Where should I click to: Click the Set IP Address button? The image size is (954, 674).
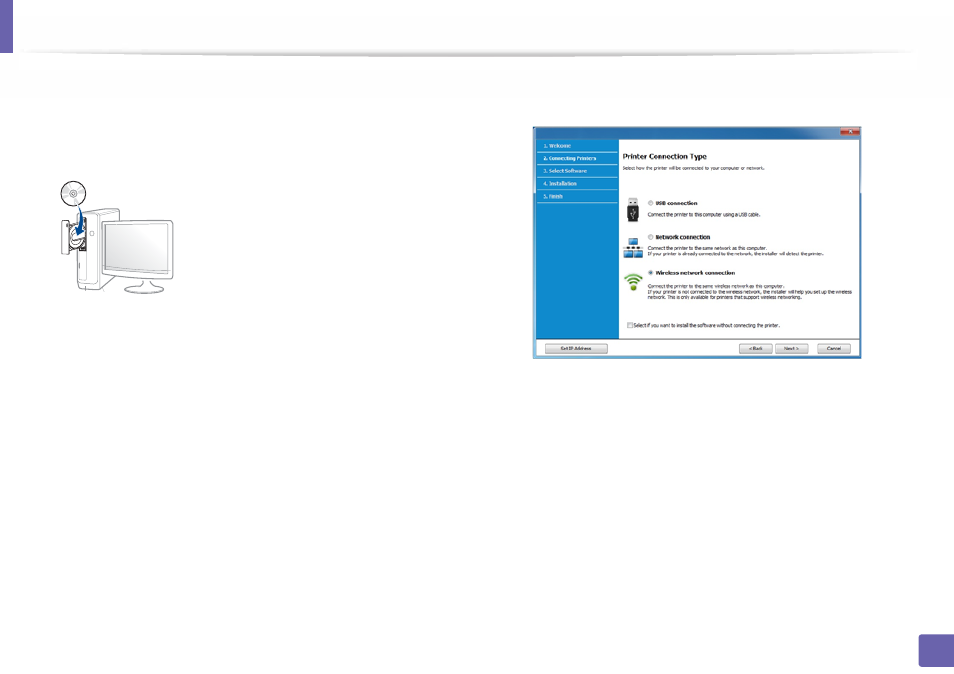(x=576, y=349)
